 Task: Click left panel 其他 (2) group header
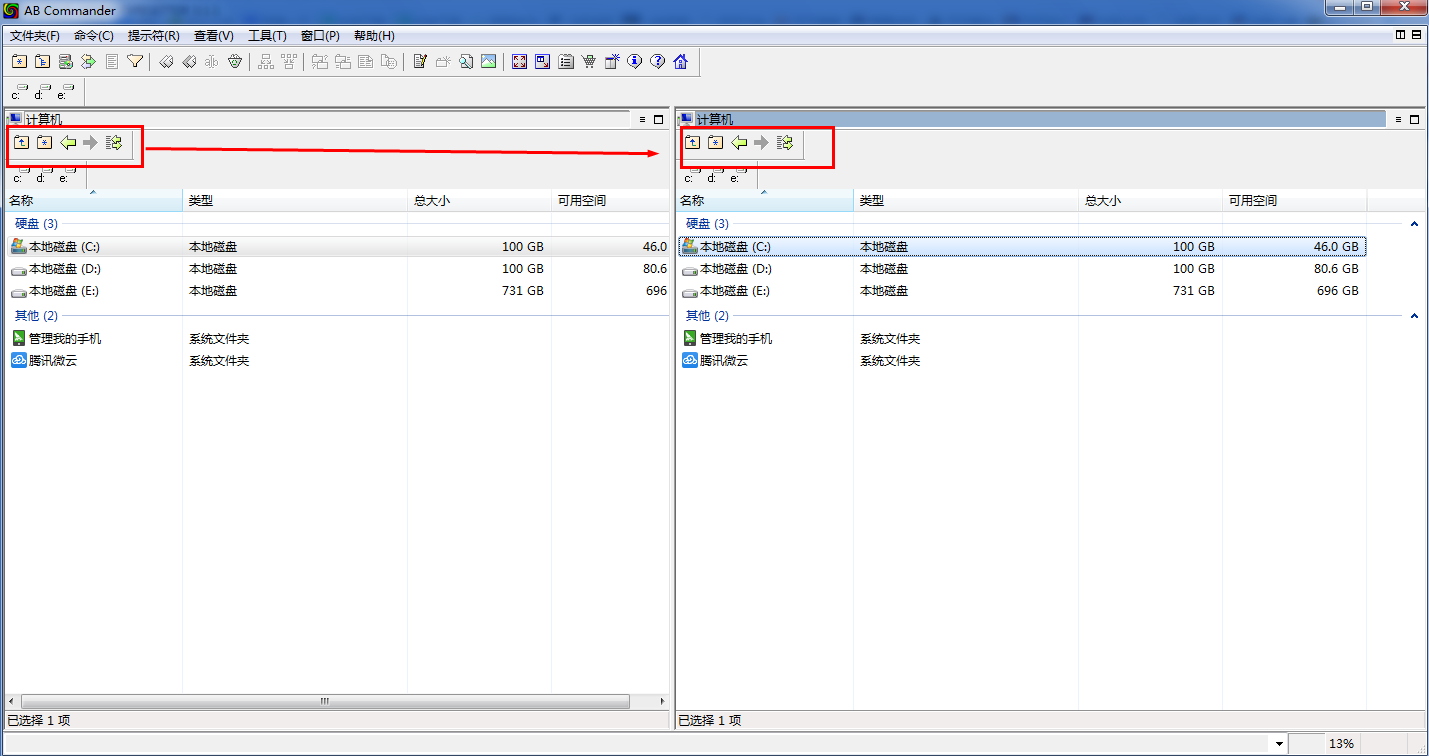pyautogui.click(x=36, y=316)
